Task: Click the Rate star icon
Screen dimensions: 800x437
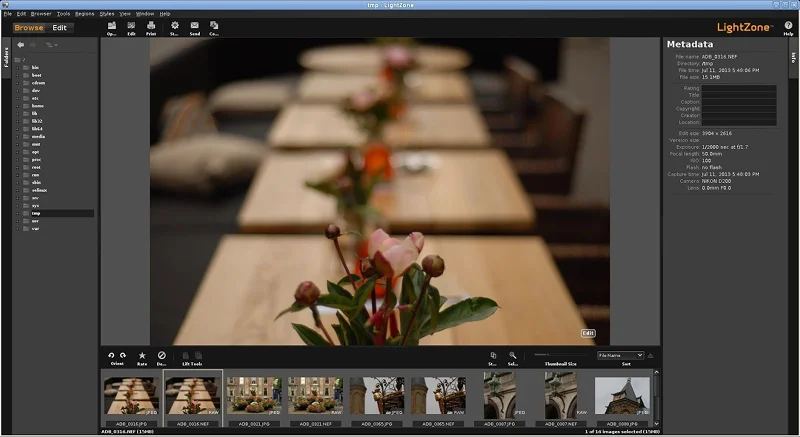Action: pyautogui.click(x=141, y=356)
